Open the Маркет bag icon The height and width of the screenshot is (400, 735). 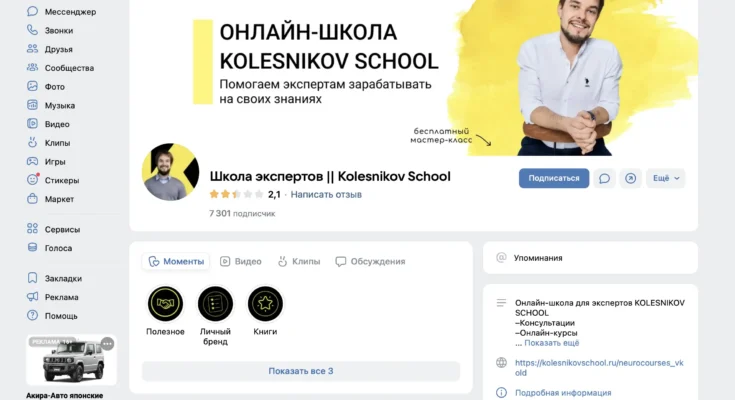32,199
